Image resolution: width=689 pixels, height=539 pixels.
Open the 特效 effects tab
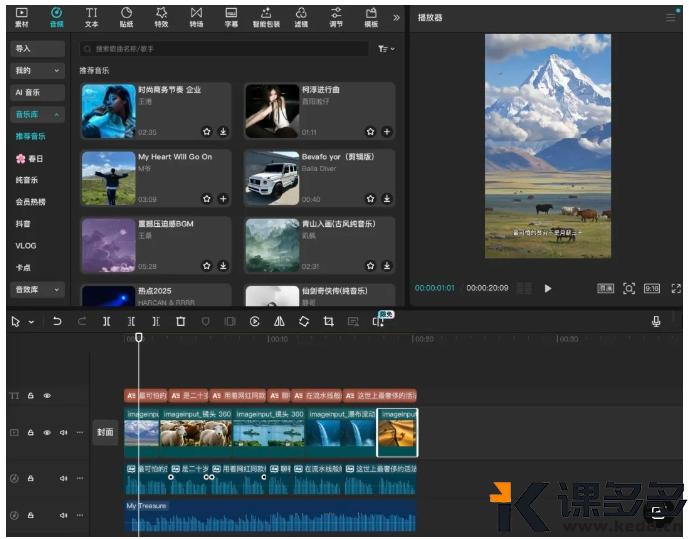tap(161, 16)
